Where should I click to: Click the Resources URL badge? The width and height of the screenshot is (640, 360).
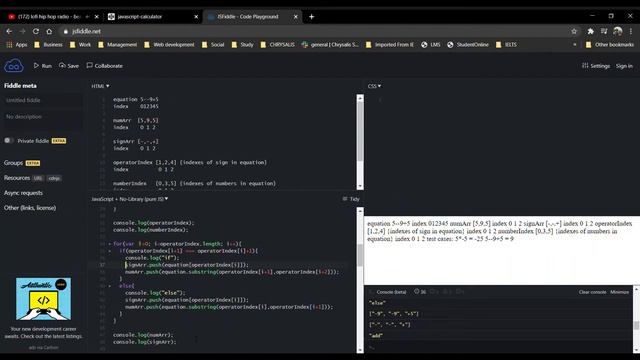[38, 178]
